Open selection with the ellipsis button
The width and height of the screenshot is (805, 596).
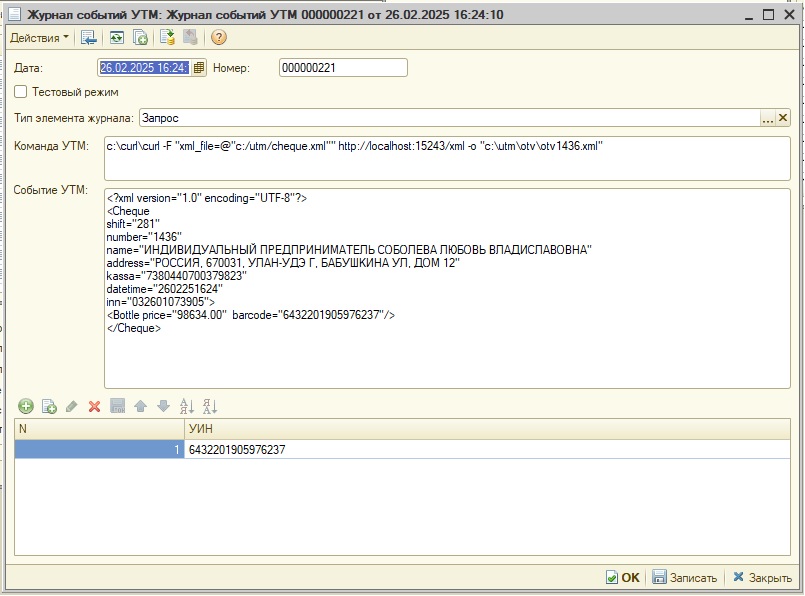click(x=767, y=118)
